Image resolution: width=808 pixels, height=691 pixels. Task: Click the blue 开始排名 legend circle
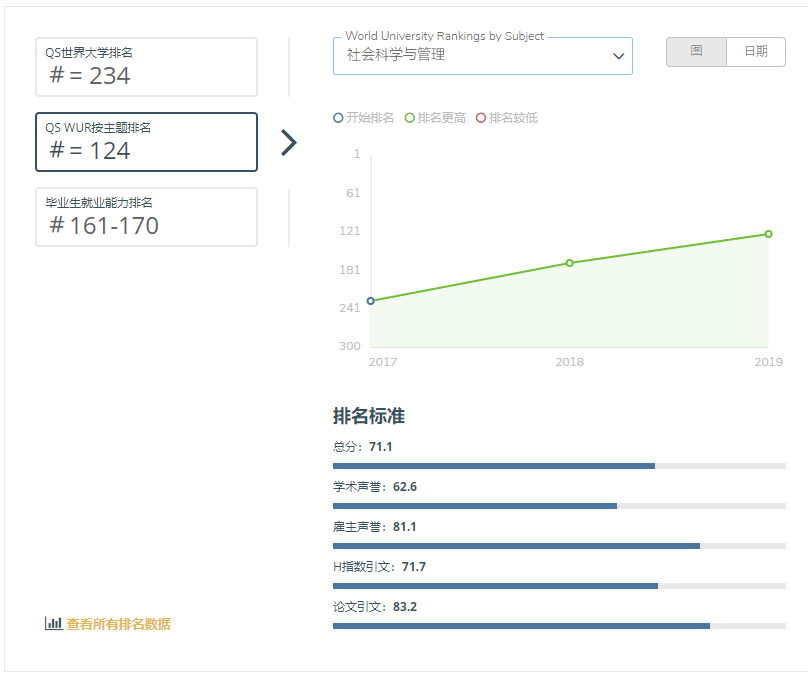338,118
